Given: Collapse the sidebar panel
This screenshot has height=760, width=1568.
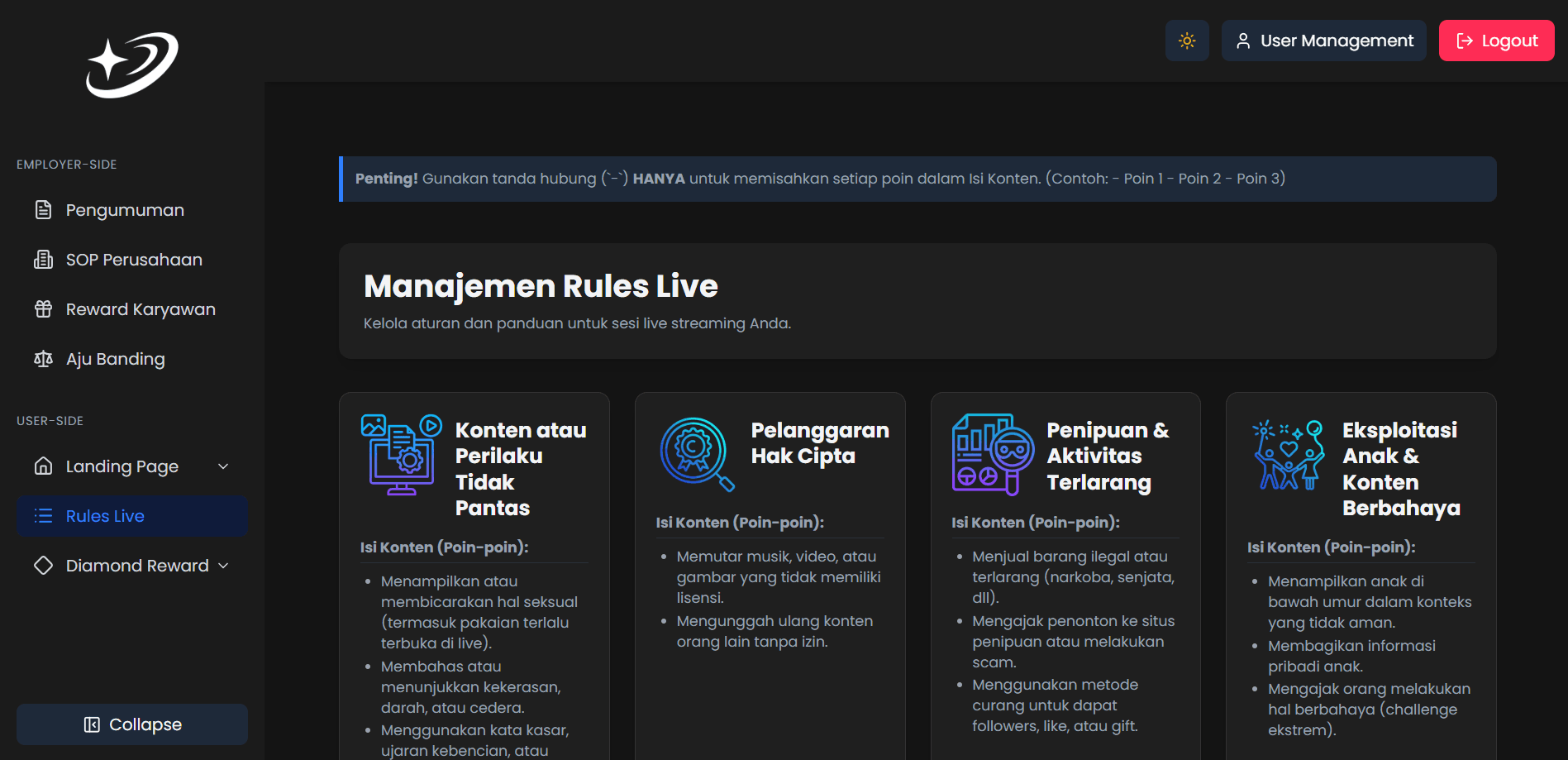Looking at the screenshot, I should click(132, 724).
